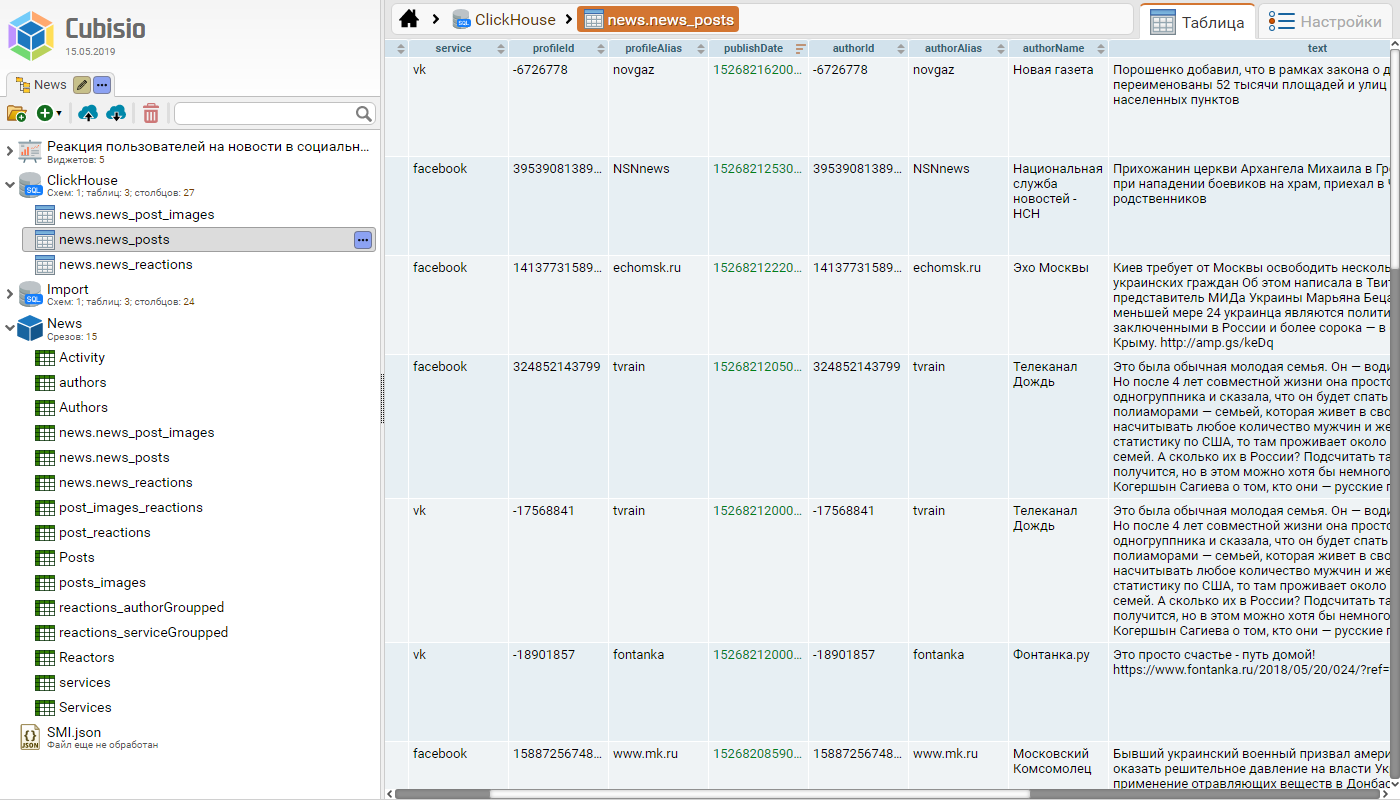
Task: Sort by the authorId column sort arrows
Action: coord(901,48)
